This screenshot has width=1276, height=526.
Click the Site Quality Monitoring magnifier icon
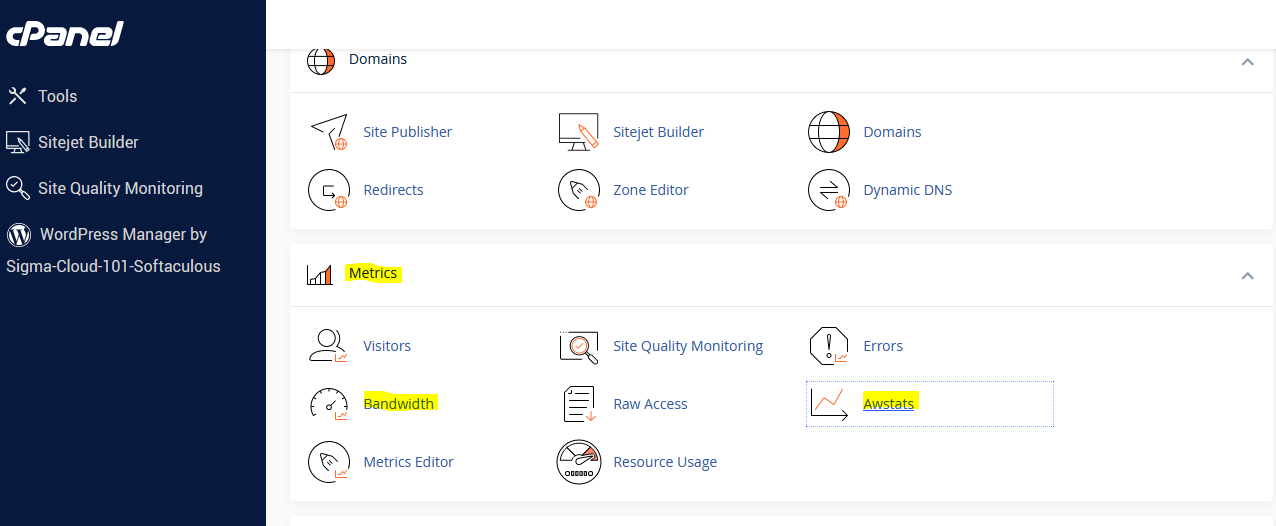click(x=578, y=346)
